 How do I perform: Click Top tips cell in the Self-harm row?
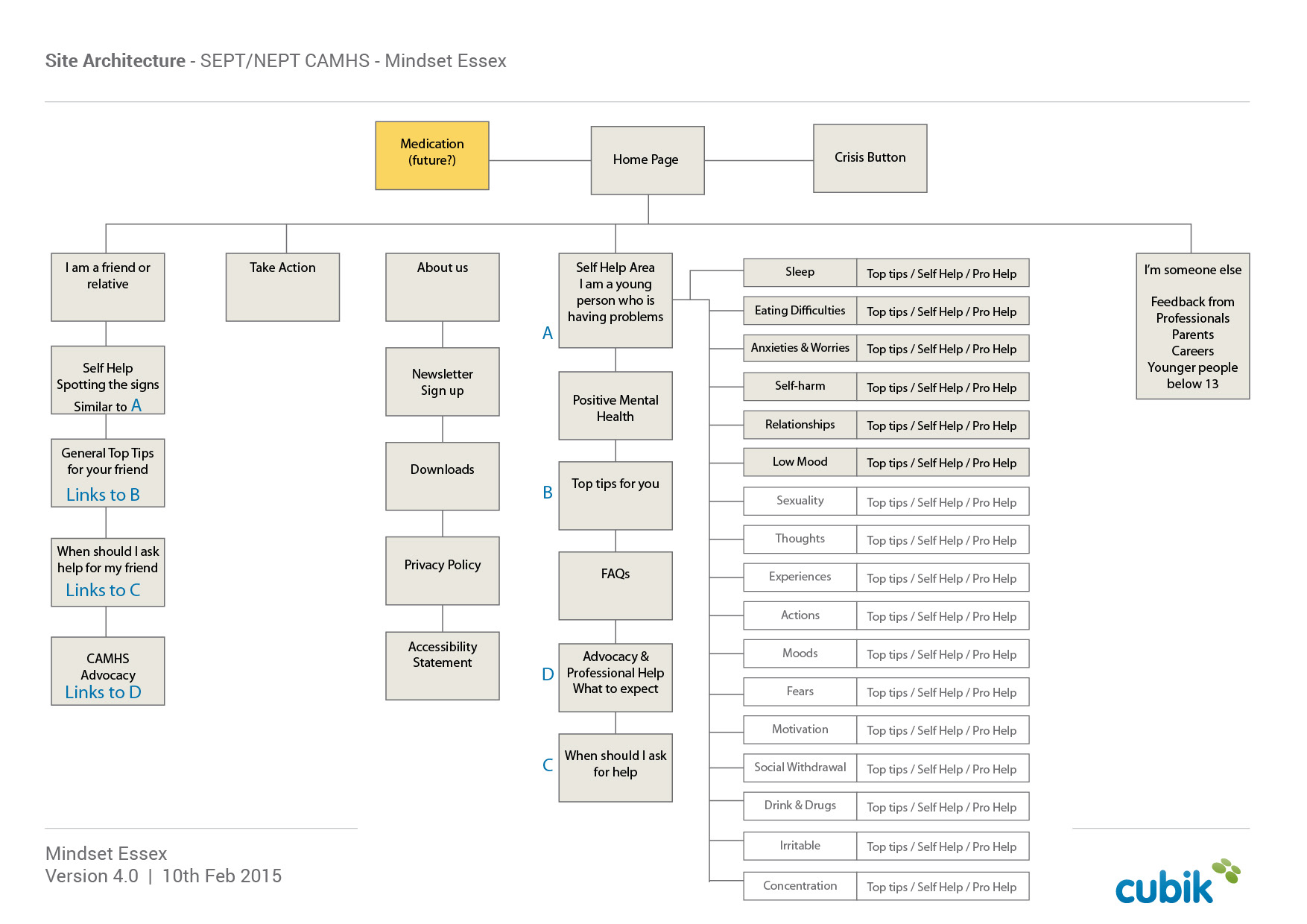coord(943,387)
